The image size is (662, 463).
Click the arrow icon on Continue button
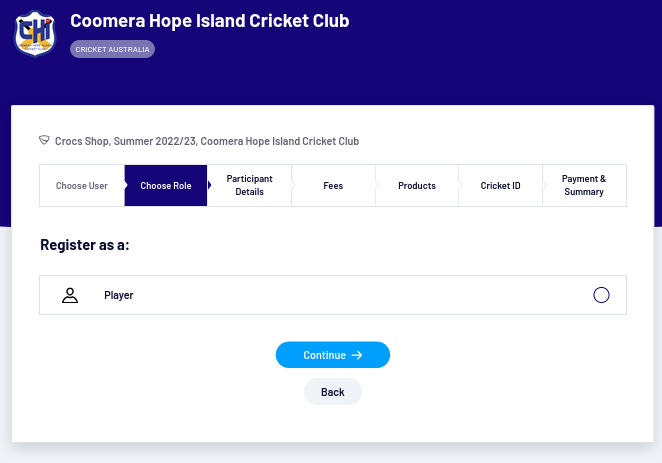[357, 355]
